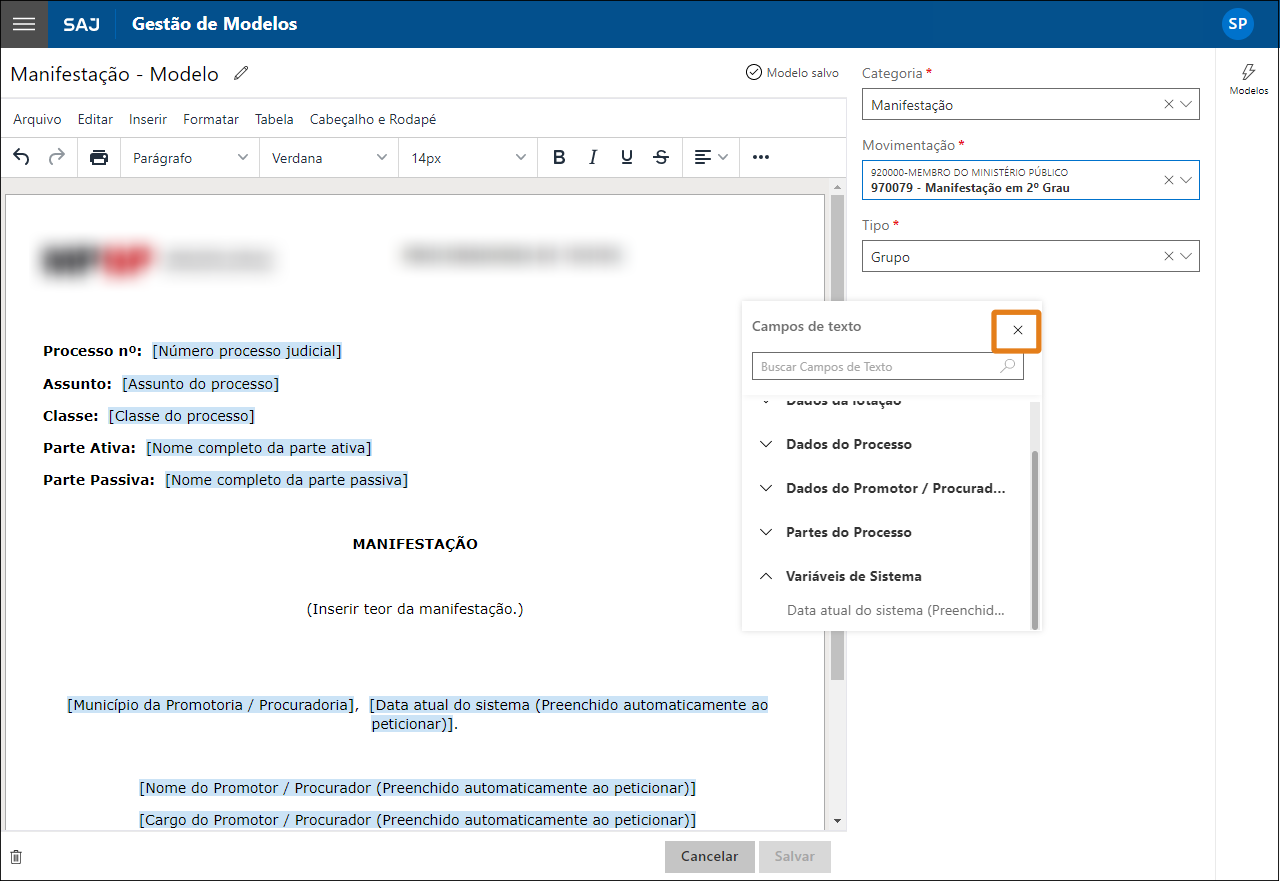
Task: Open the Verdana font dropdown
Action: (x=329, y=157)
